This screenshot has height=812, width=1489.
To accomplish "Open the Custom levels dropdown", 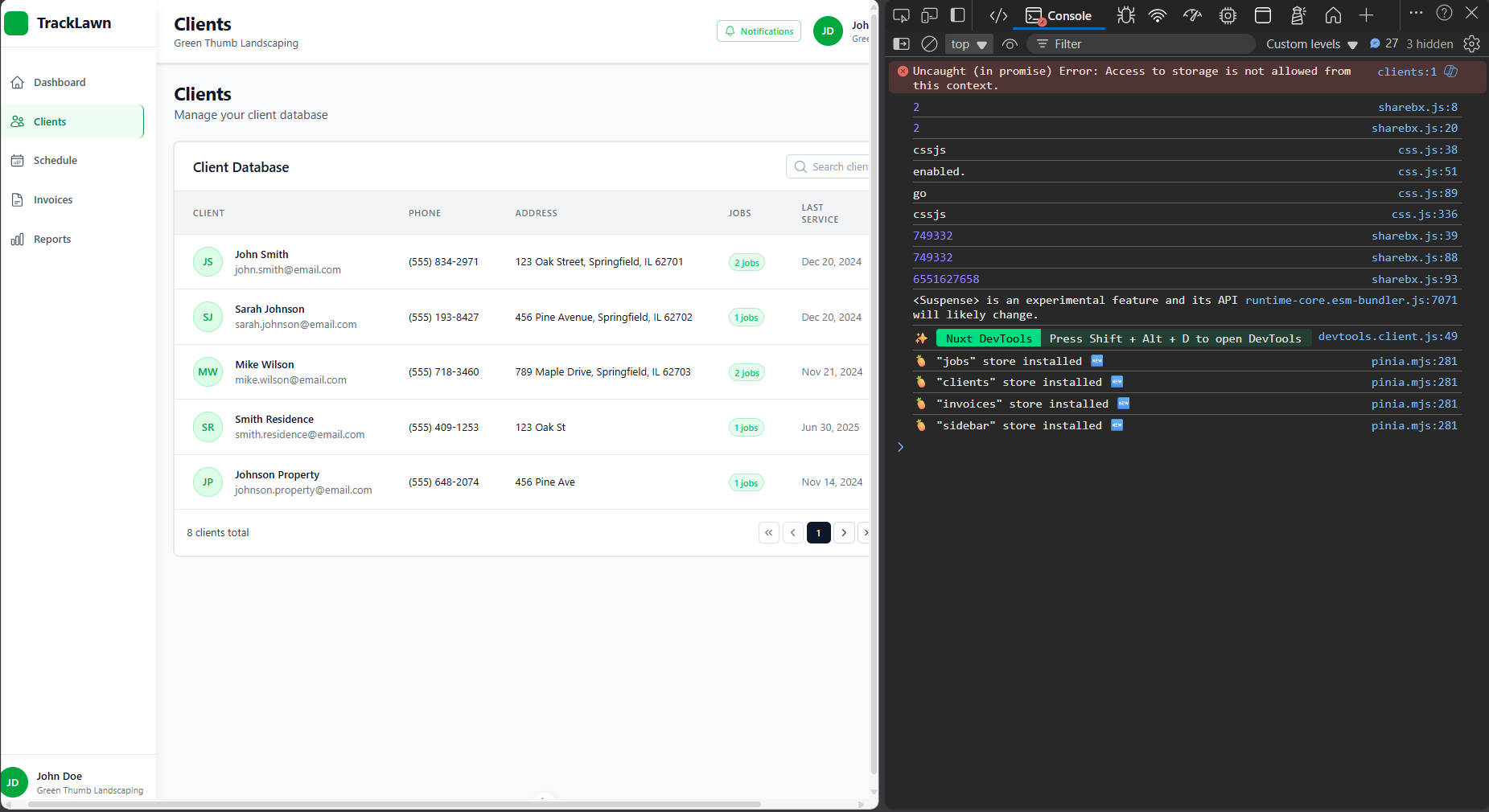I will pos(1311,44).
